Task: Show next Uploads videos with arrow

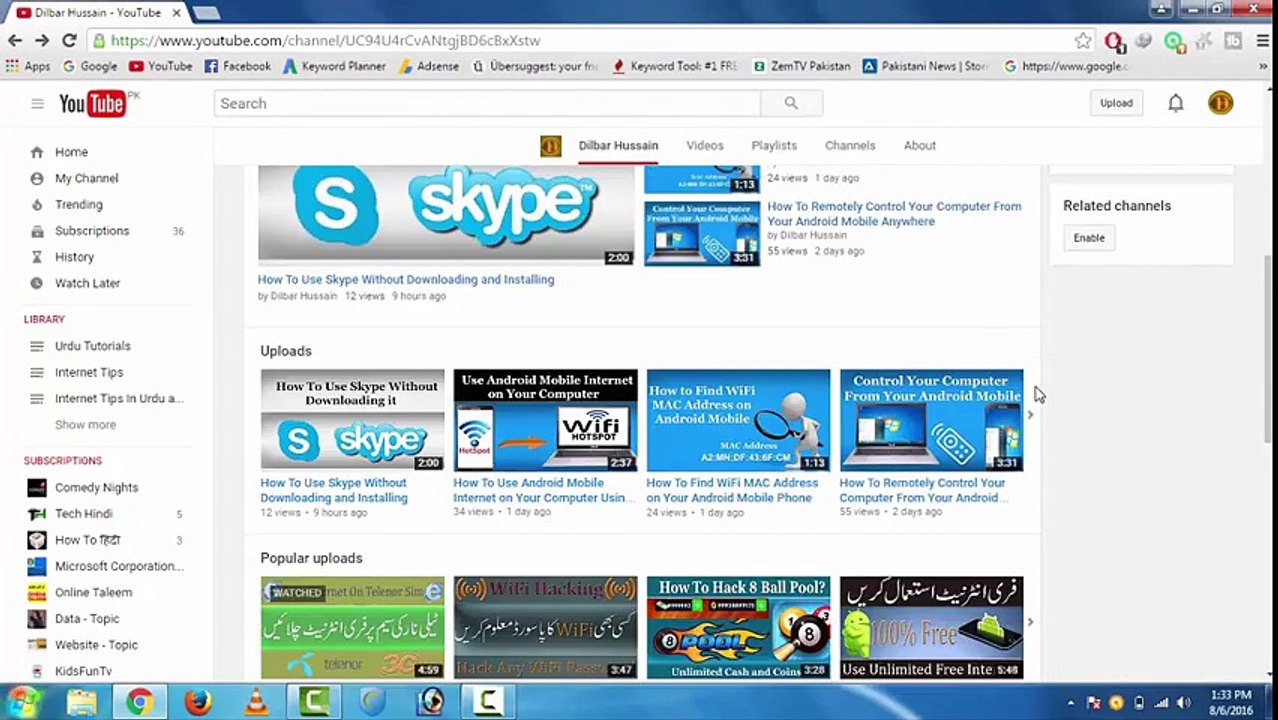Action: coord(1030,415)
